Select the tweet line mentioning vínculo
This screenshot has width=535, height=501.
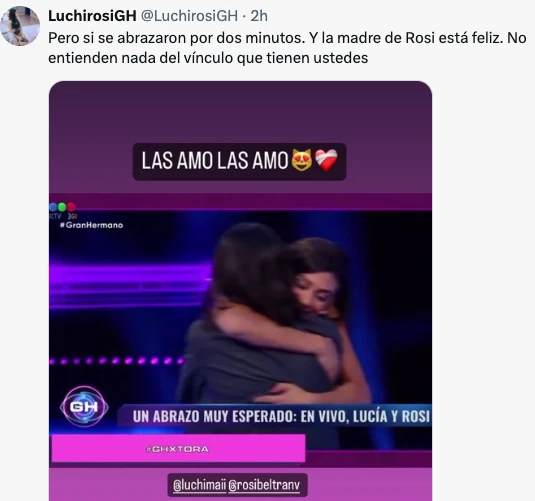point(208,58)
